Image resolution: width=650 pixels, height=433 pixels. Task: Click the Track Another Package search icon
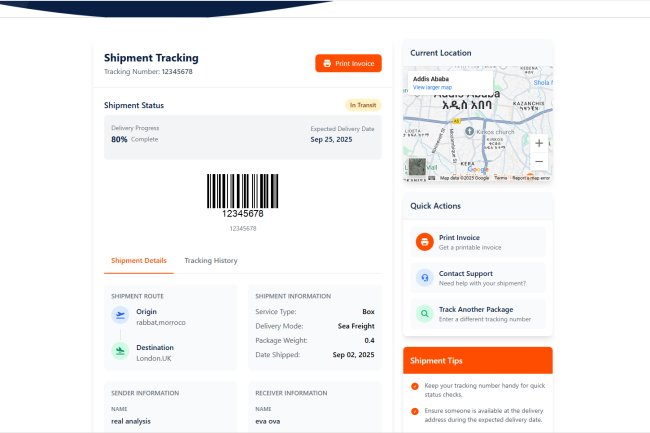[x=424, y=314]
